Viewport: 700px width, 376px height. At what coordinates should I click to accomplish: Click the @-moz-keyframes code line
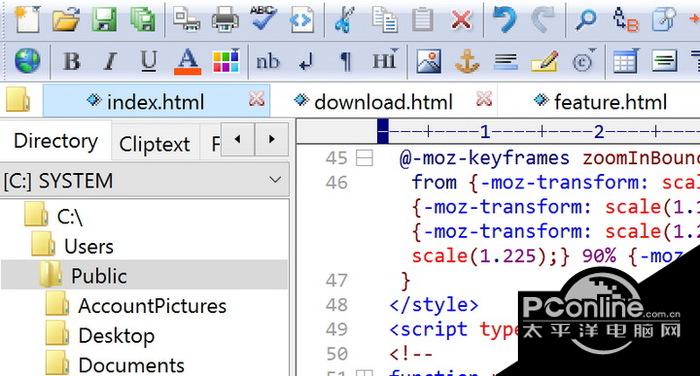(x=549, y=158)
